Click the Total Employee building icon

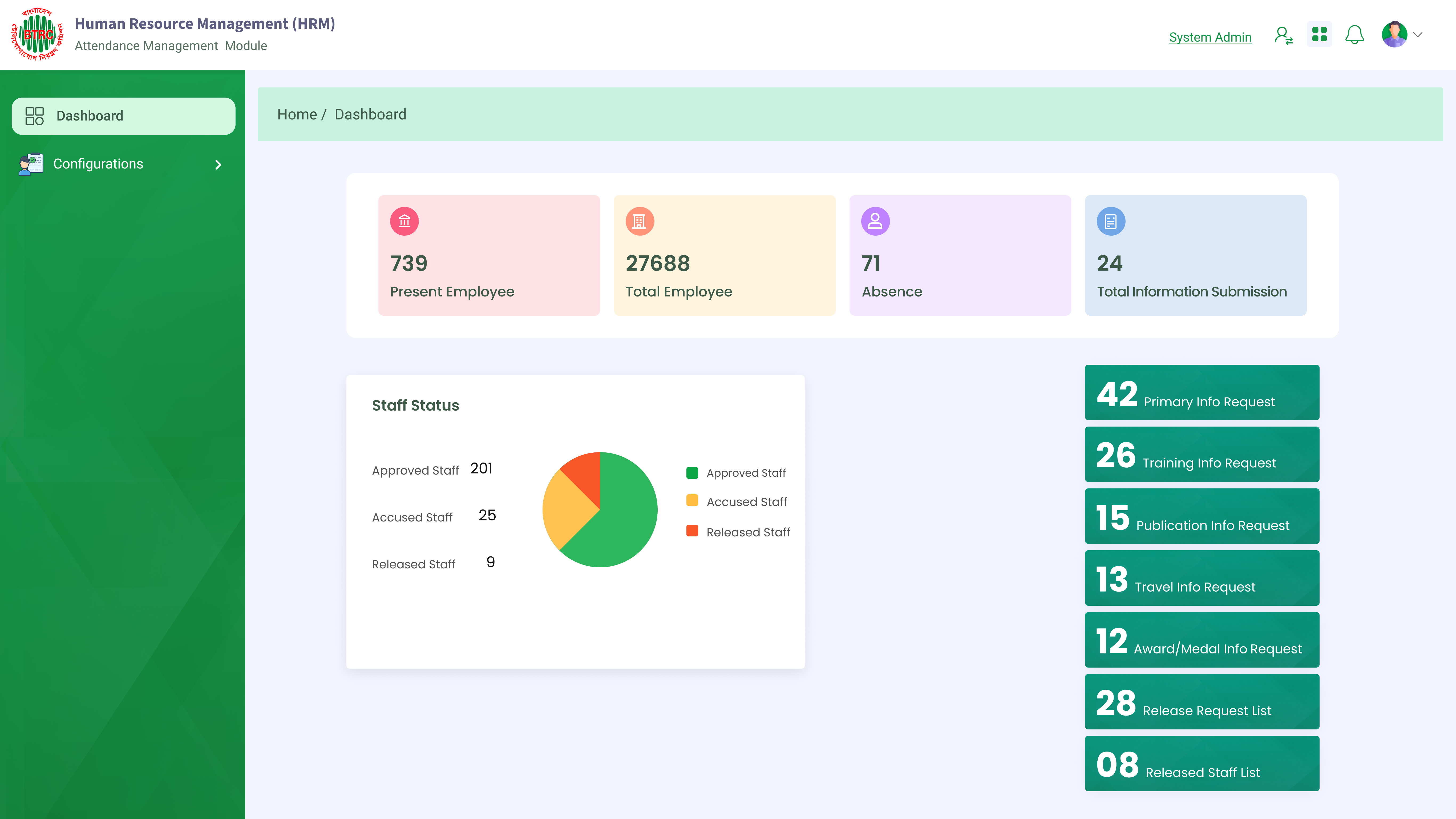point(639,221)
